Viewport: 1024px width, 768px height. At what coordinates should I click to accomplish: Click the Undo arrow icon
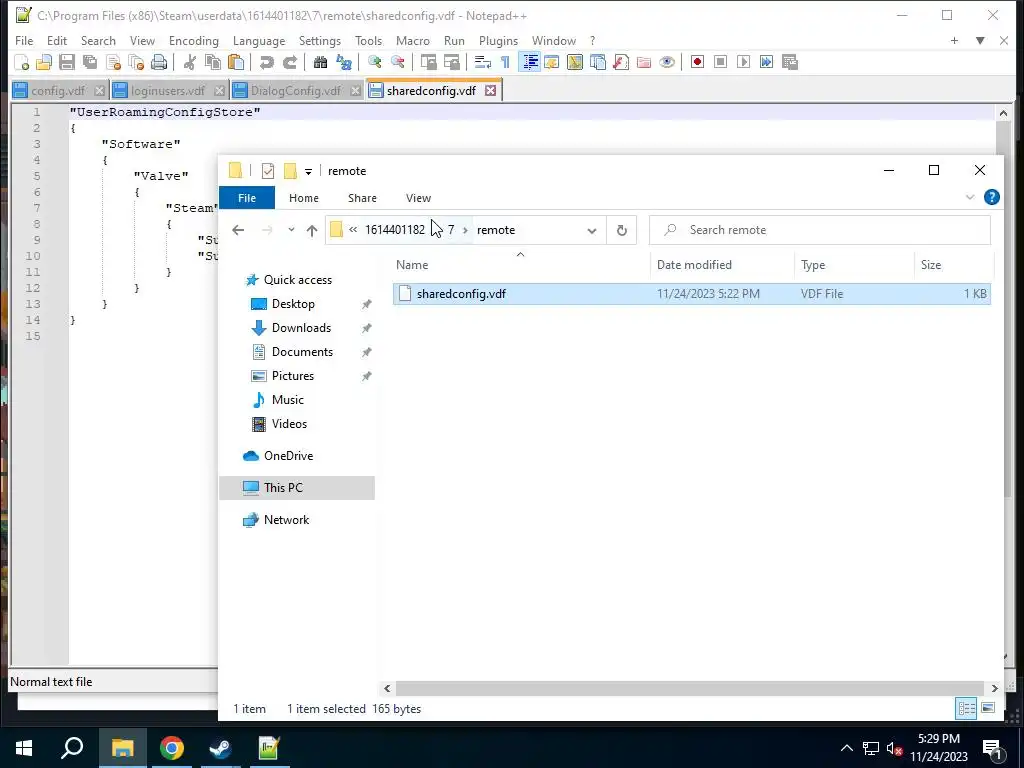click(x=266, y=62)
